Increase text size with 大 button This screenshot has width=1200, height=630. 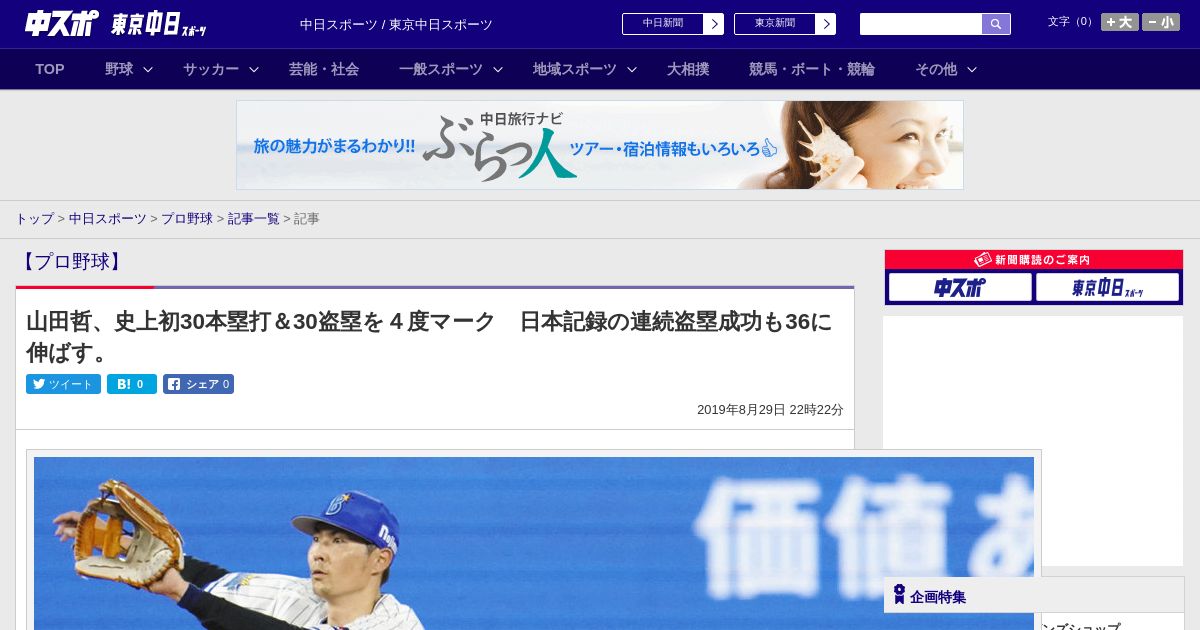tap(1120, 22)
